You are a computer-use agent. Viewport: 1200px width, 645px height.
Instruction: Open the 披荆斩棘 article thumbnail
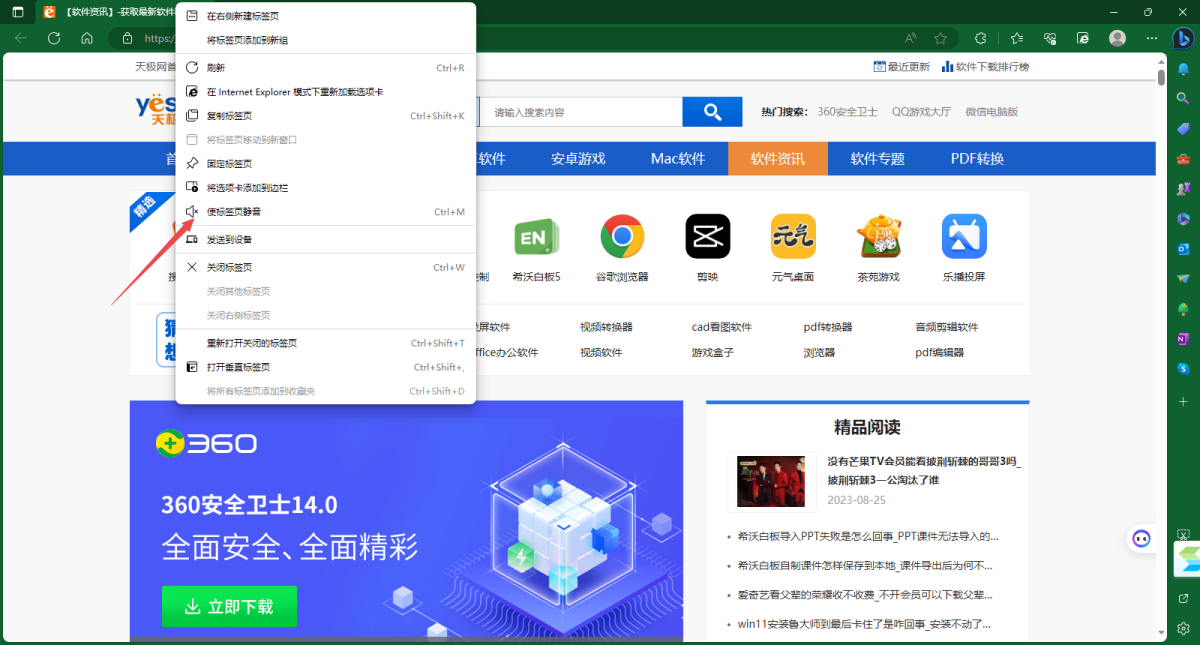771,482
